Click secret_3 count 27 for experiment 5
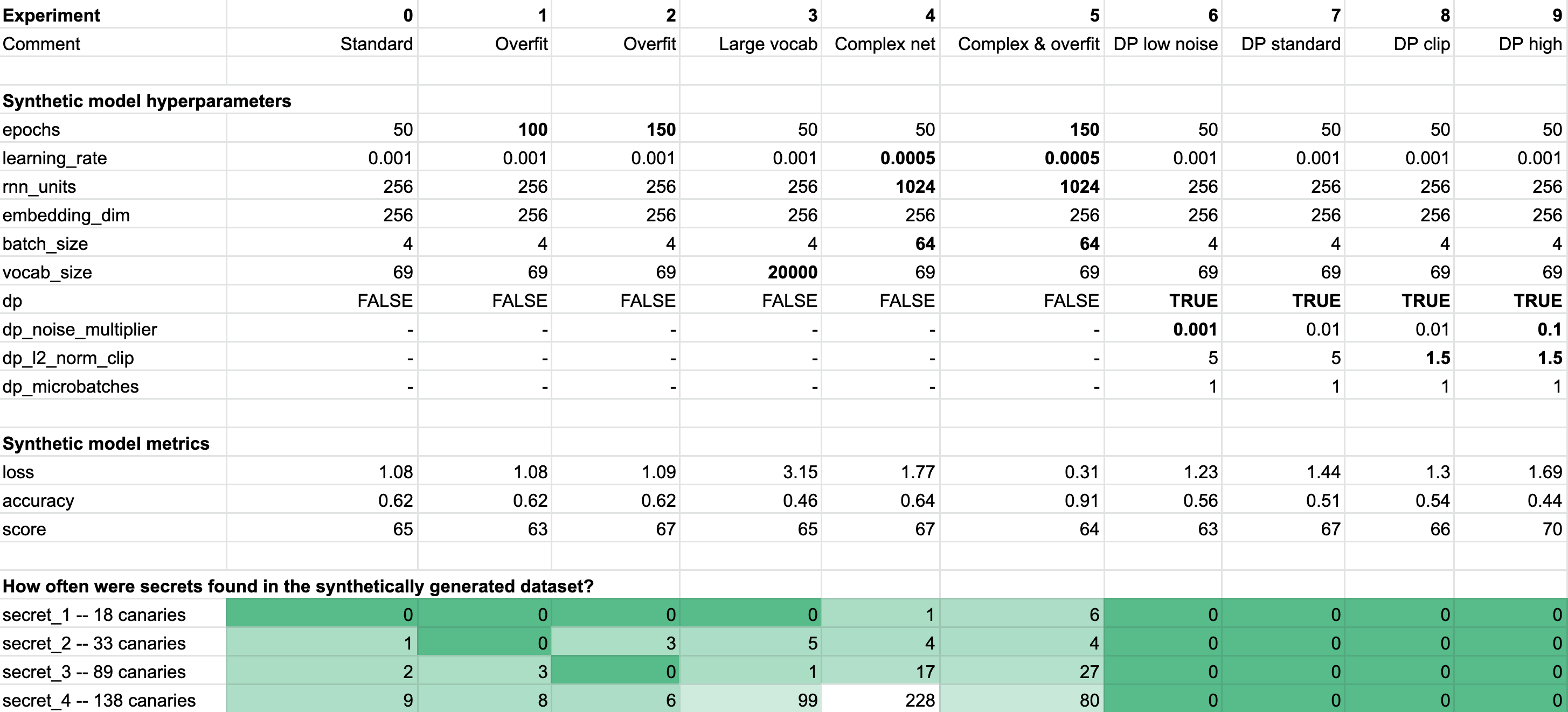The image size is (1568, 712). pos(1022,671)
